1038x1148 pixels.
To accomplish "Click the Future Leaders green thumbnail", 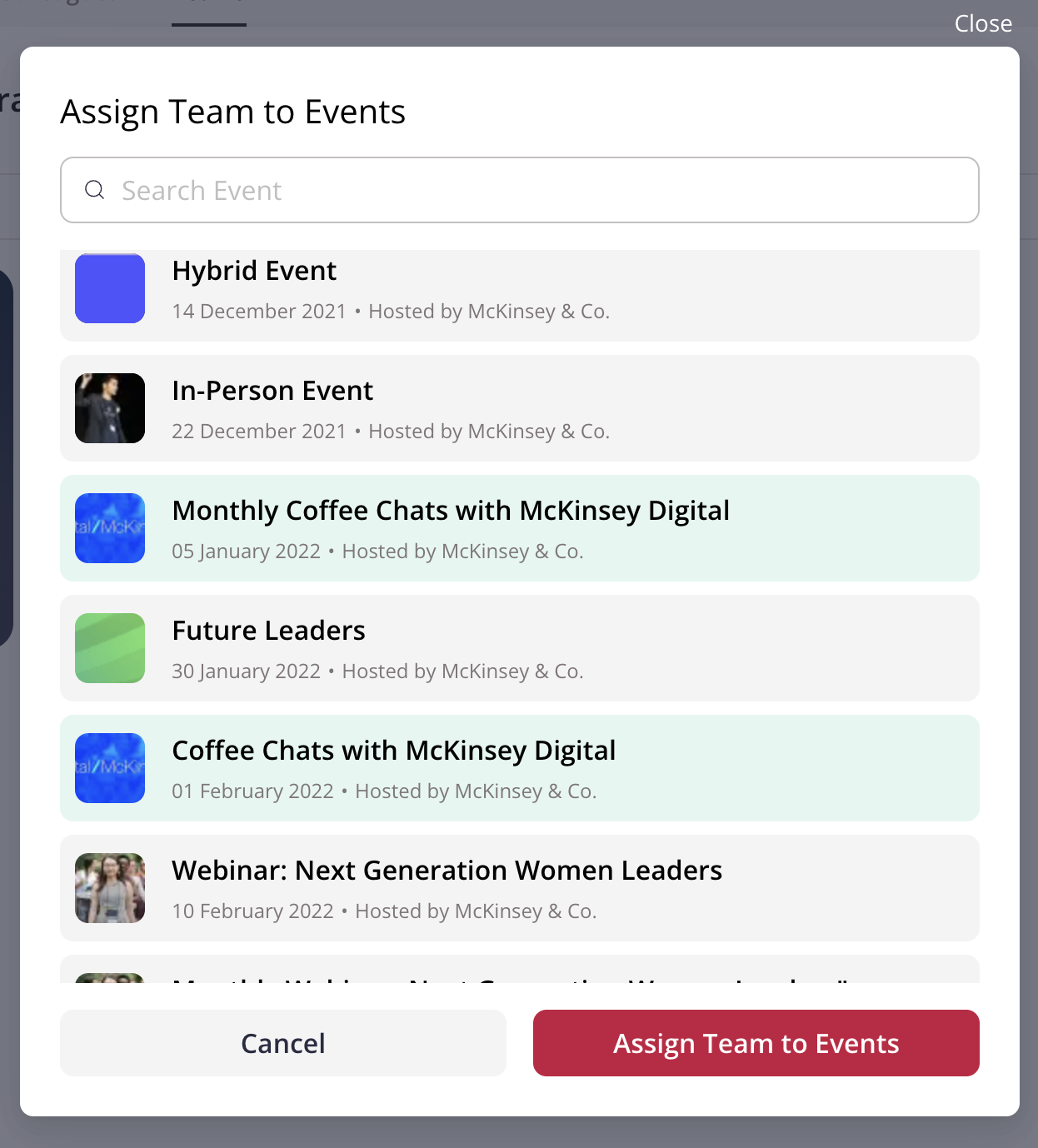I will coord(110,648).
